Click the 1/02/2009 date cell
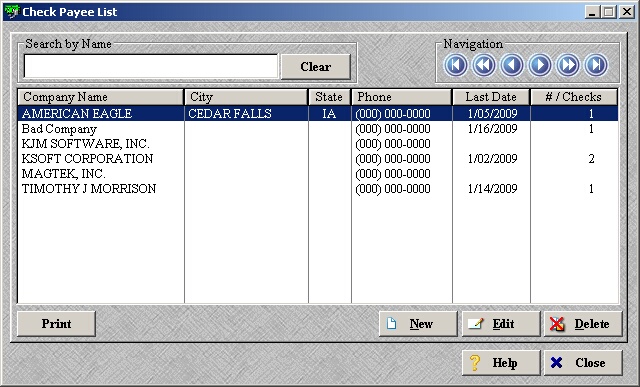 [493, 158]
